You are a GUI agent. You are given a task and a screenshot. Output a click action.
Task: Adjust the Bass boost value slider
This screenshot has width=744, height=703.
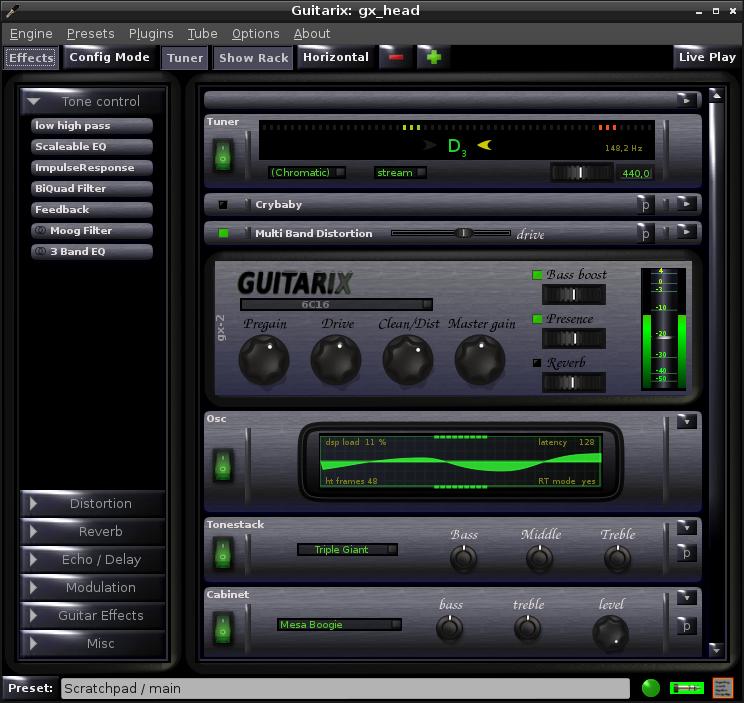pos(574,295)
